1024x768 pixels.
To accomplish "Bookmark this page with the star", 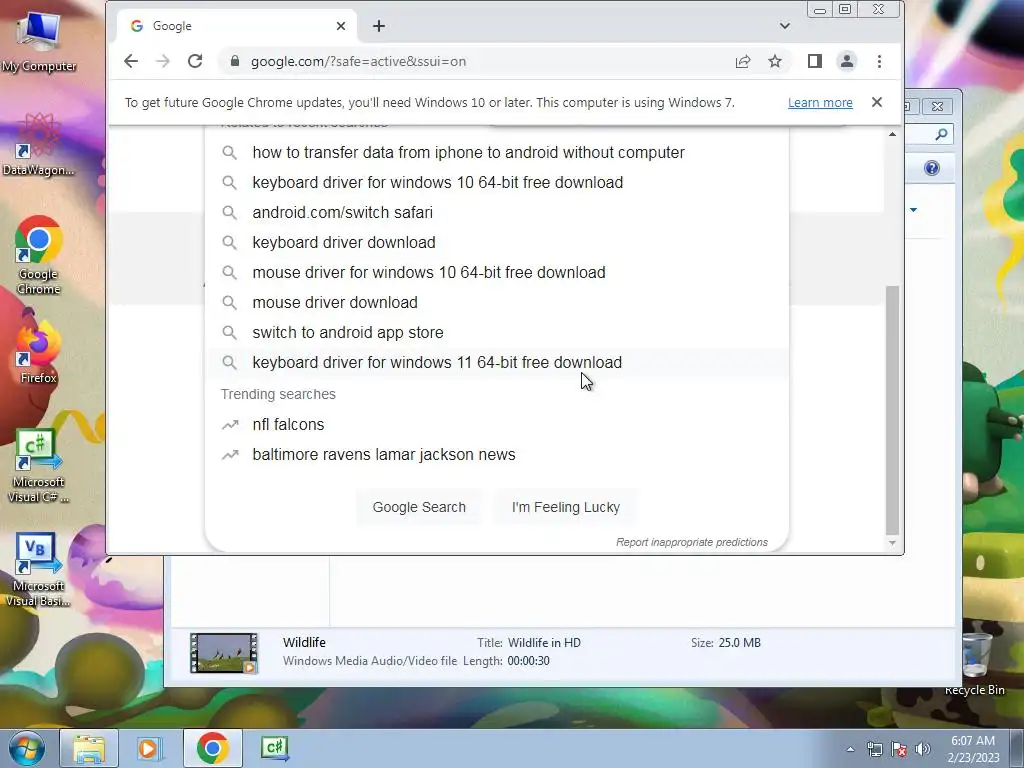I will (775, 61).
